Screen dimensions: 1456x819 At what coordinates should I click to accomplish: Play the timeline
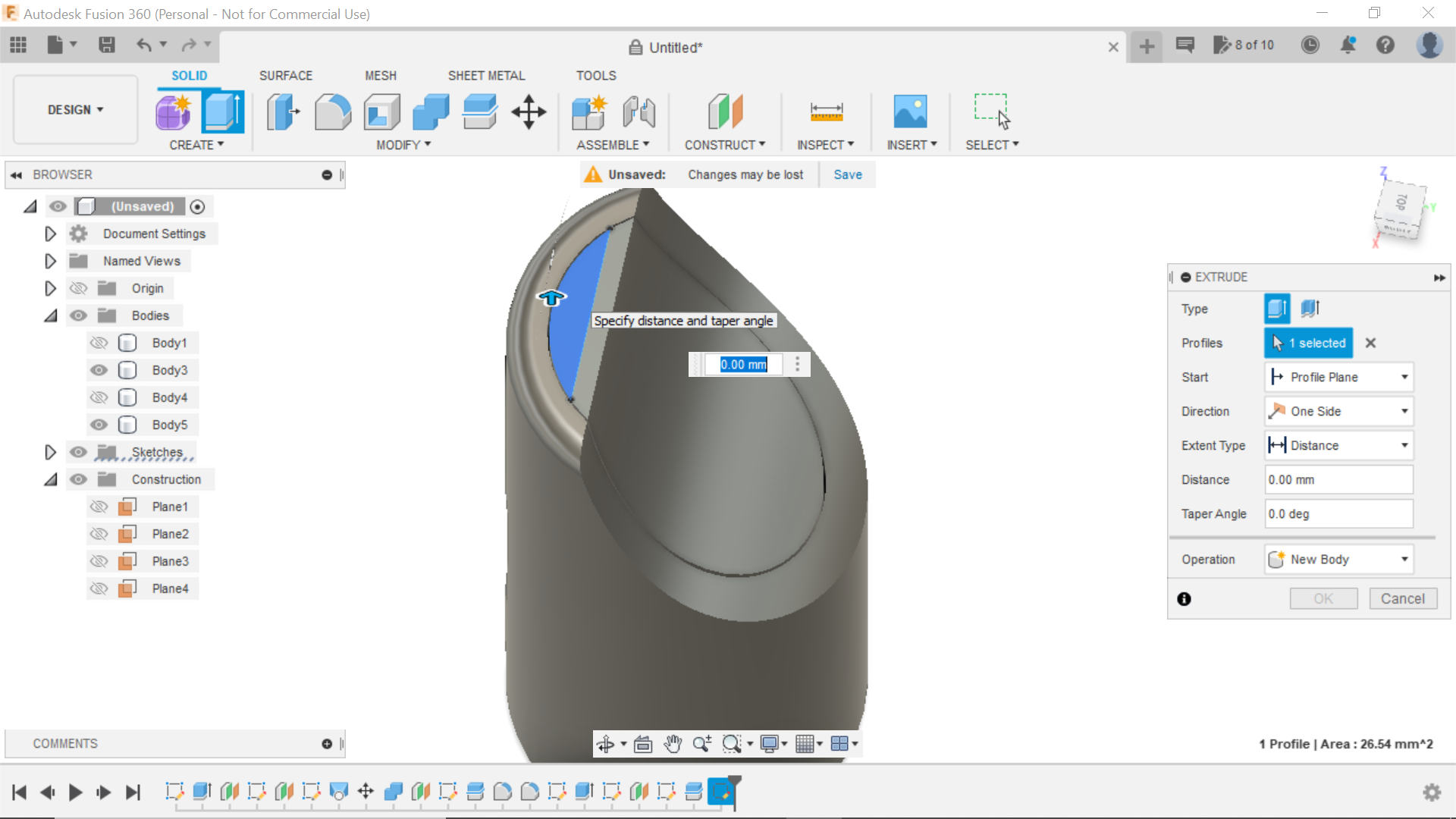click(x=75, y=792)
